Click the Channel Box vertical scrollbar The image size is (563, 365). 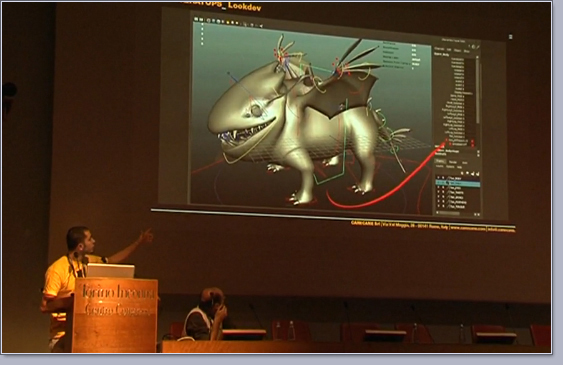tap(478, 90)
